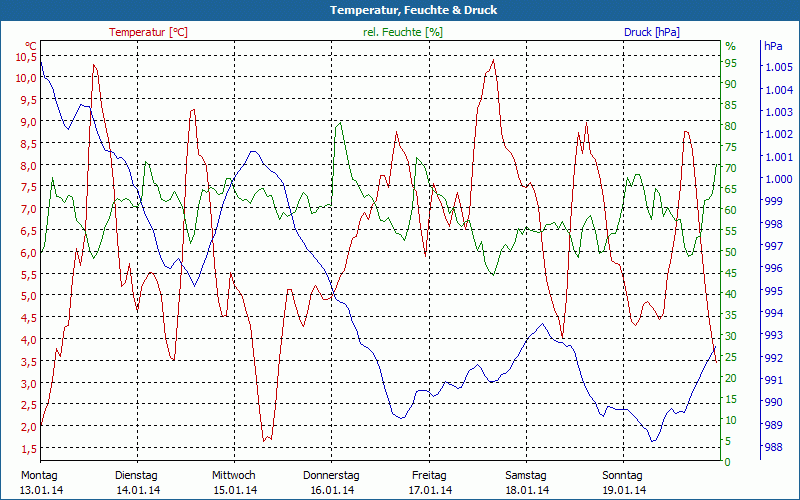
Task: Select the blue Druck [hPa] legend label
Action: point(651,32)
